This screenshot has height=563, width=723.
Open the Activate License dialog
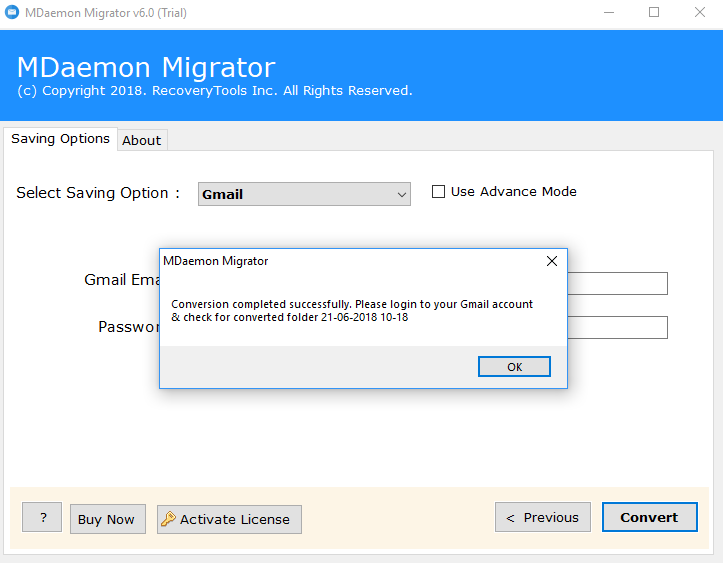[229, 519]
